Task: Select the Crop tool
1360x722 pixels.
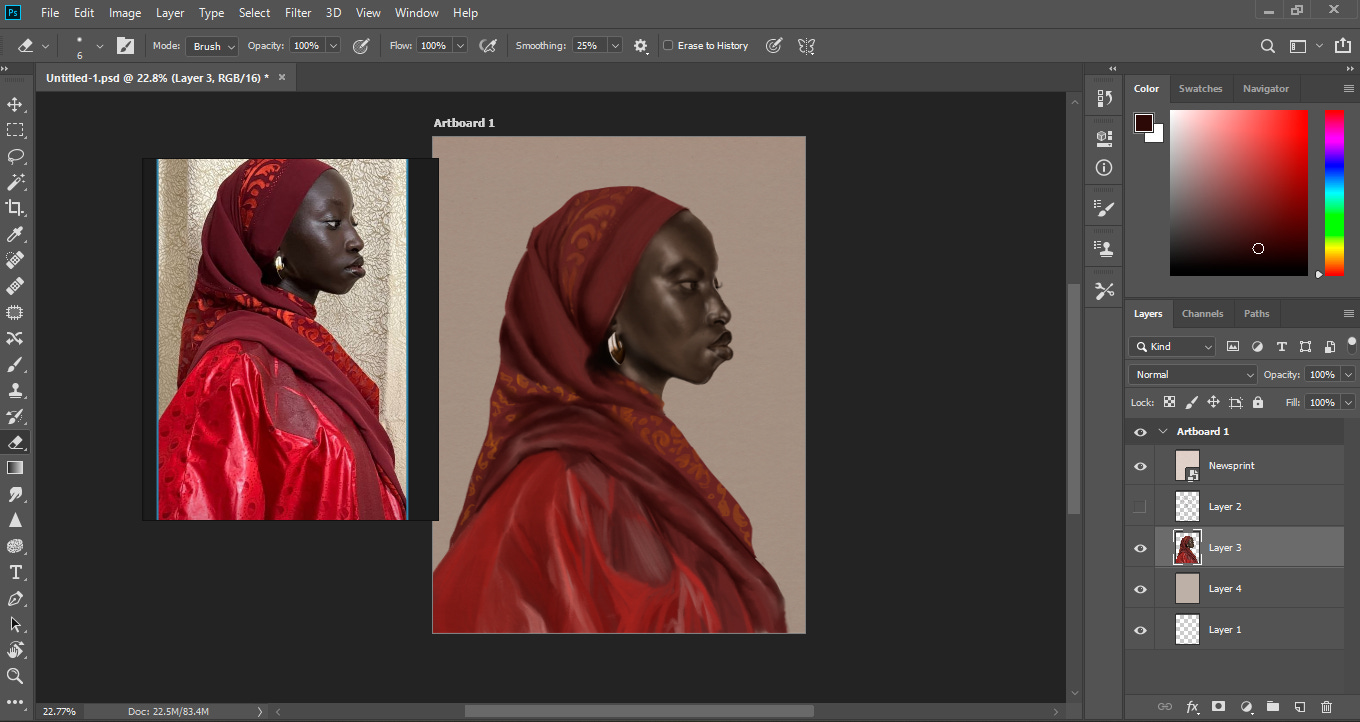Action: coord(15,208)
